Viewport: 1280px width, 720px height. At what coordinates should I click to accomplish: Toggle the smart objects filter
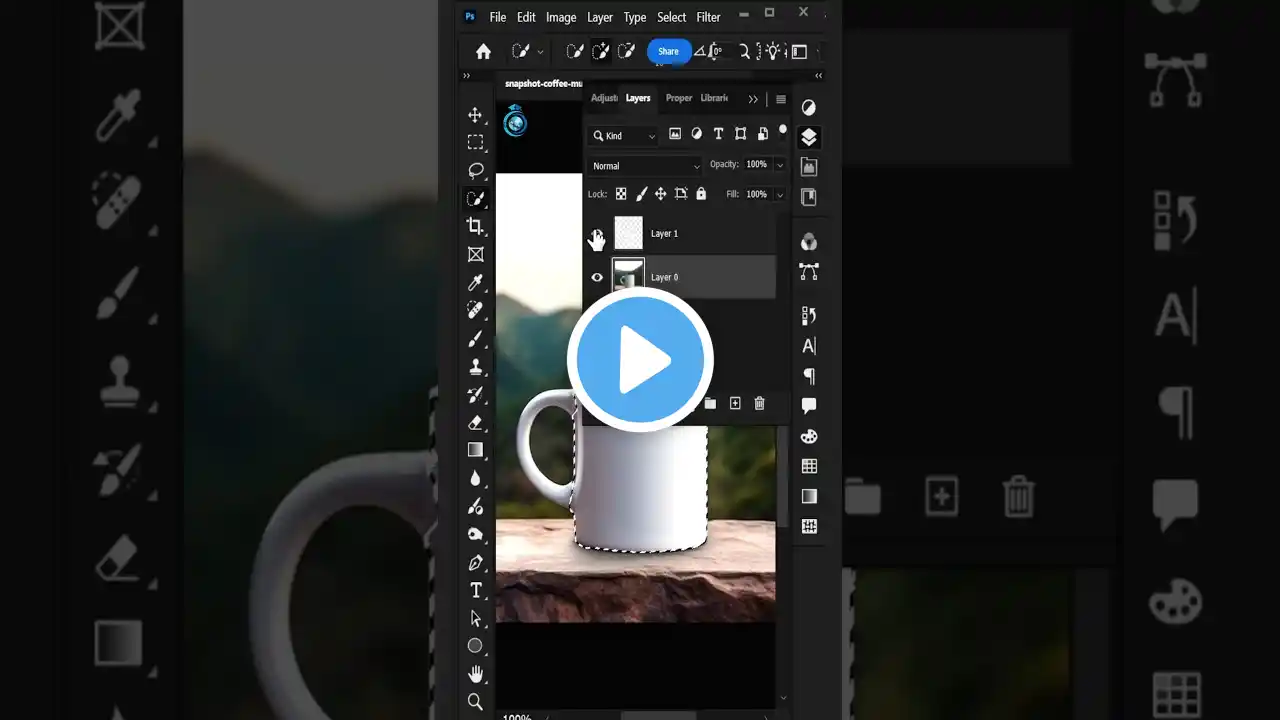pyautogui.click(x=762, y=134)
